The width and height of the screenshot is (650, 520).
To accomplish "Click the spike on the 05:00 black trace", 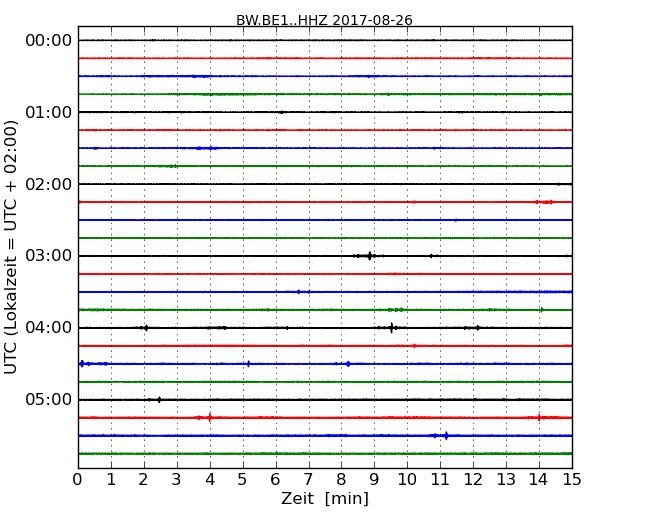I will point(159,400).
